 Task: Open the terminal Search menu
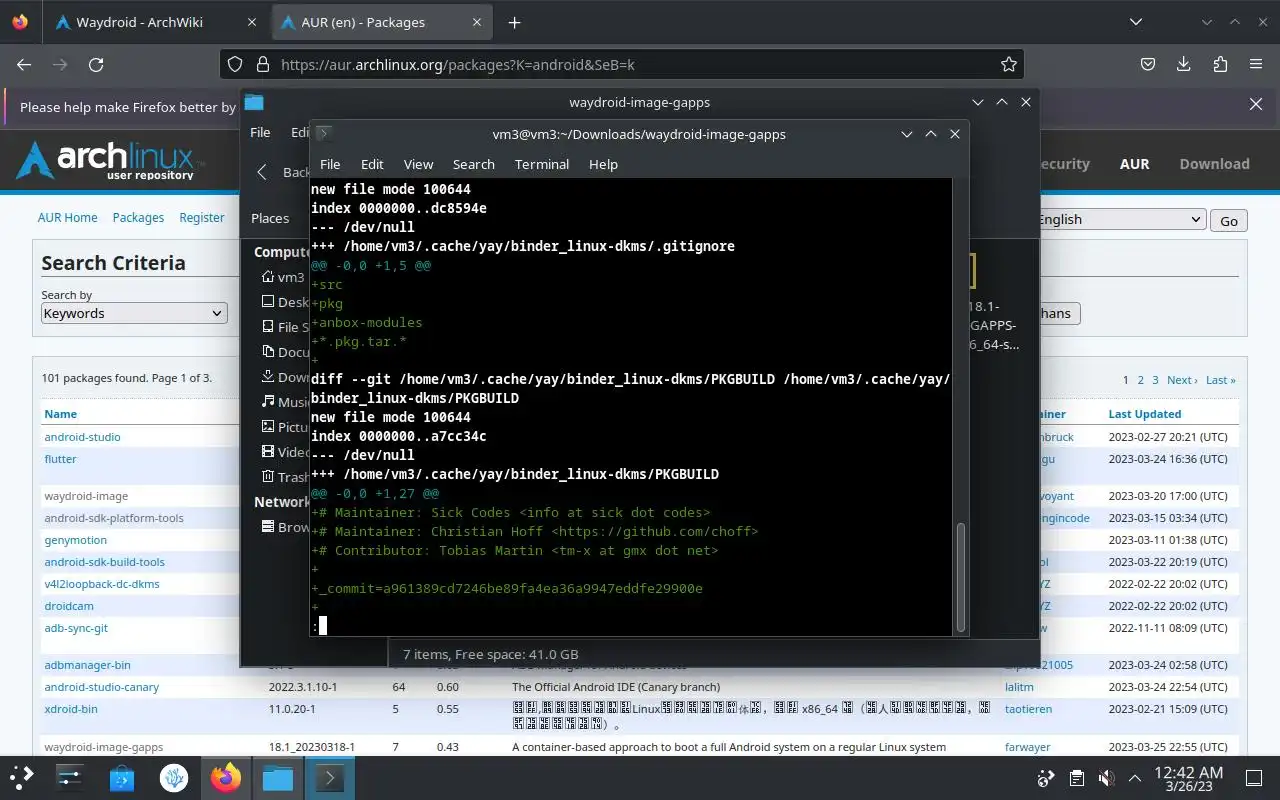tap(473, 164)
